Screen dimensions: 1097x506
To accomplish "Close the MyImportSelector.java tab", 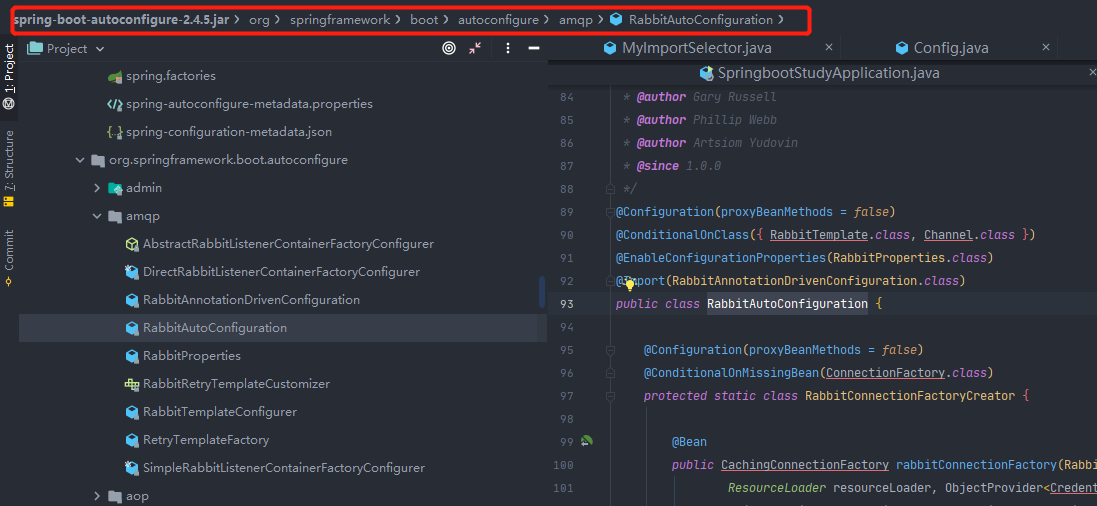I will [x=829, y=47].
